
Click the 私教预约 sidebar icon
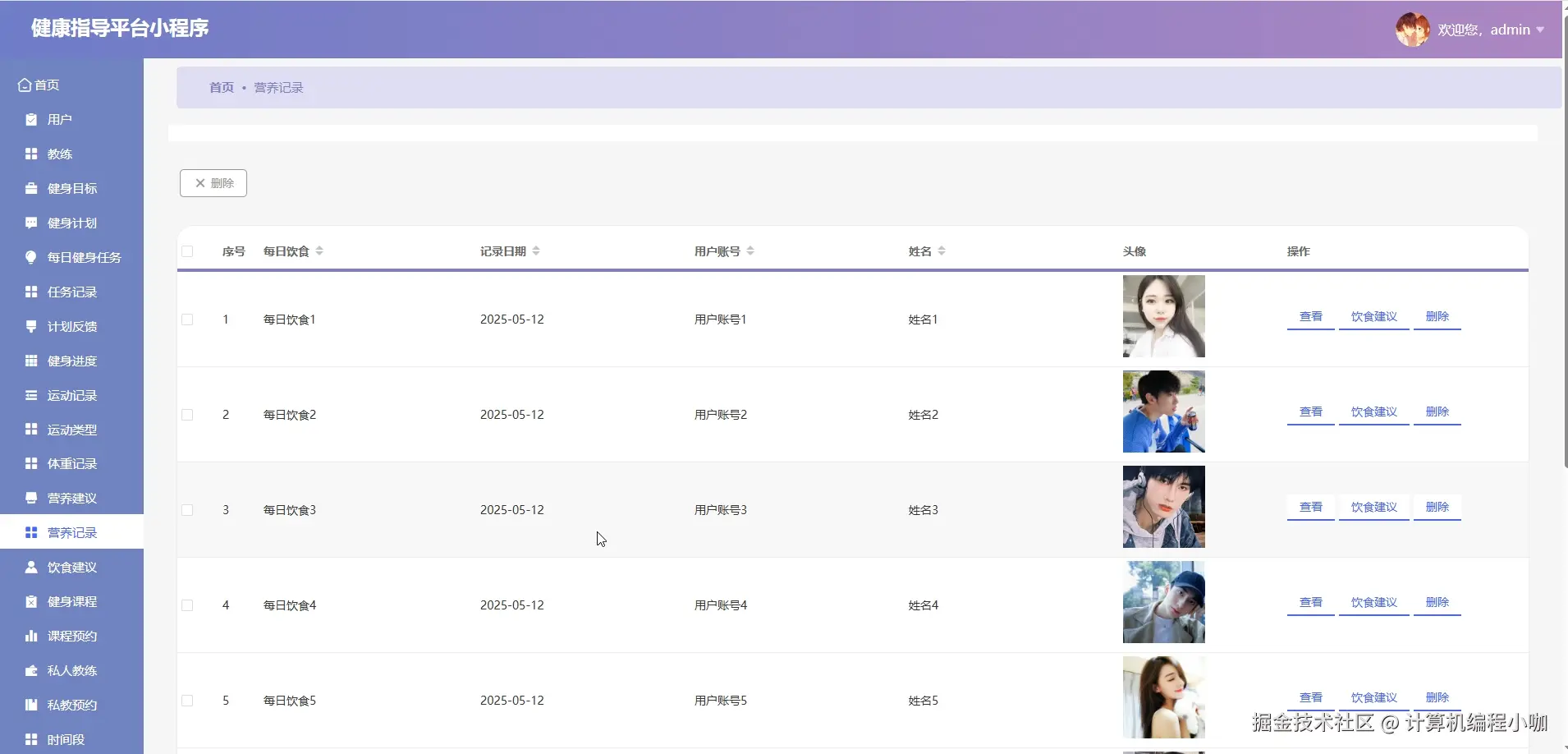(31, 706)
